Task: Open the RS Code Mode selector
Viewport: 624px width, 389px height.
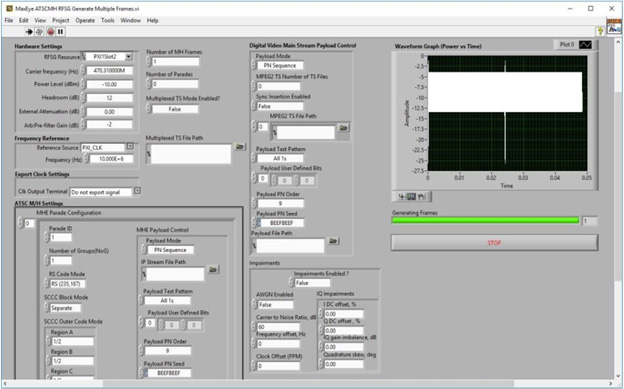Action: point(67,284)
